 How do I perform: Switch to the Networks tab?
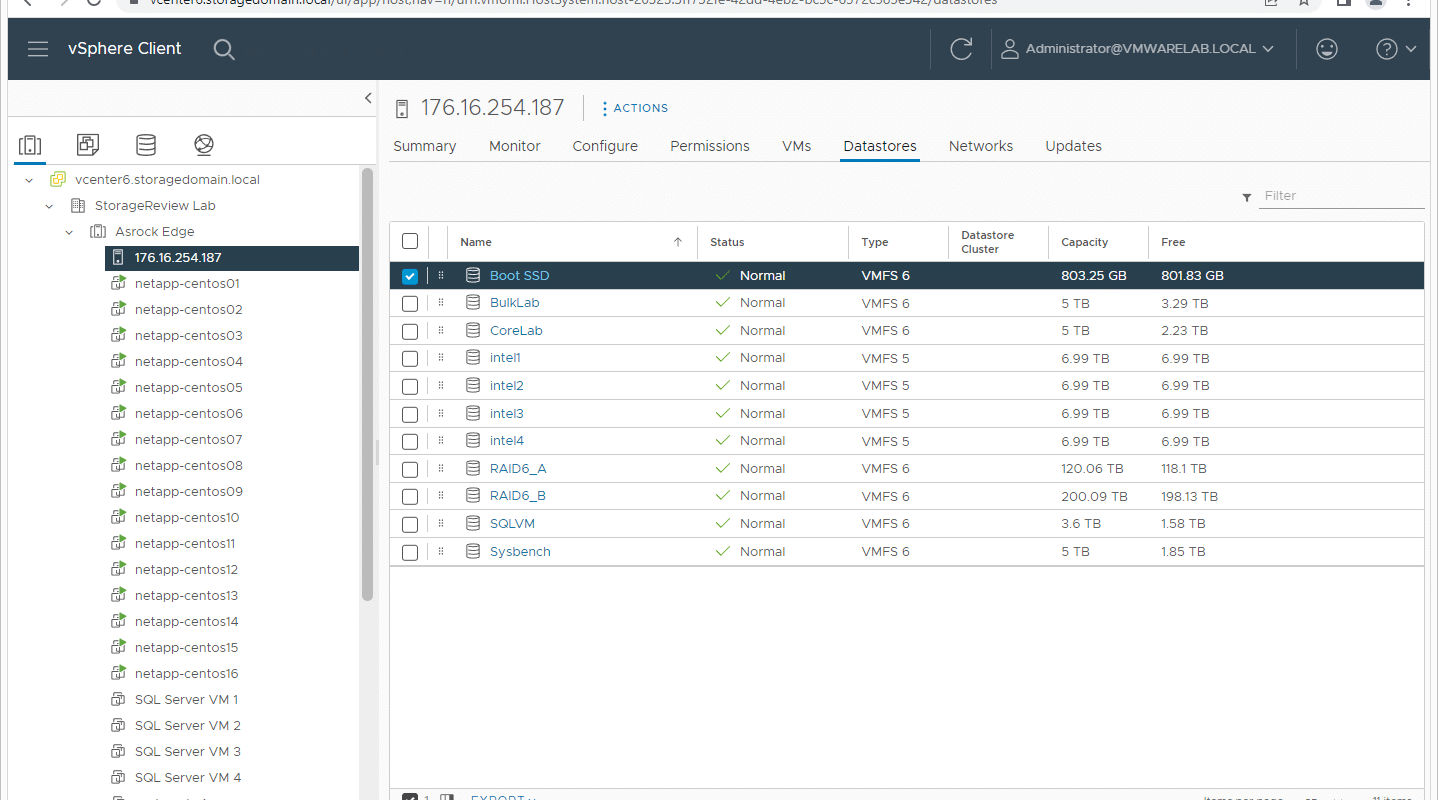coord(981,146)
